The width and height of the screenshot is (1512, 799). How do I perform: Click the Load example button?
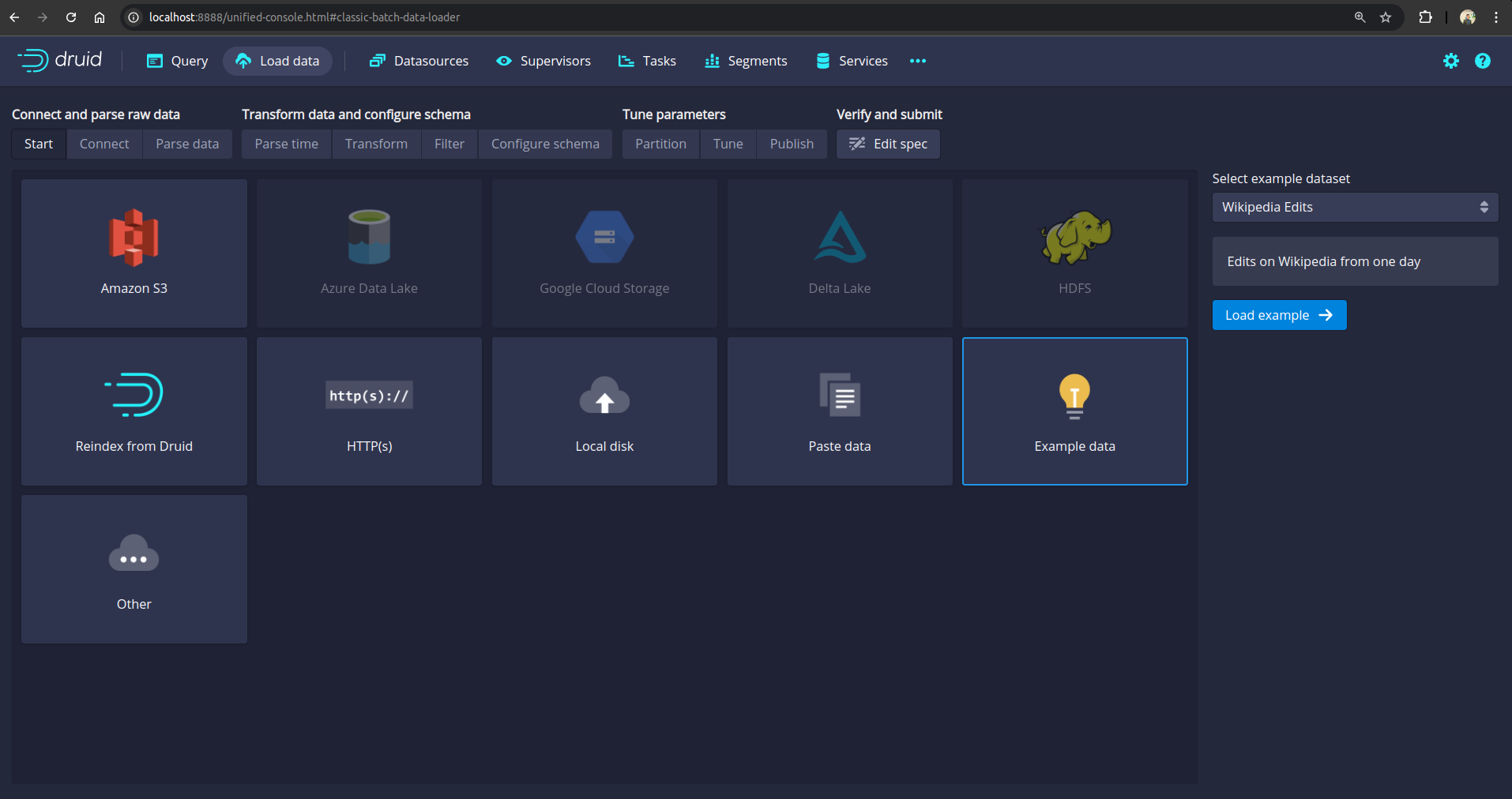point(1278,315)
